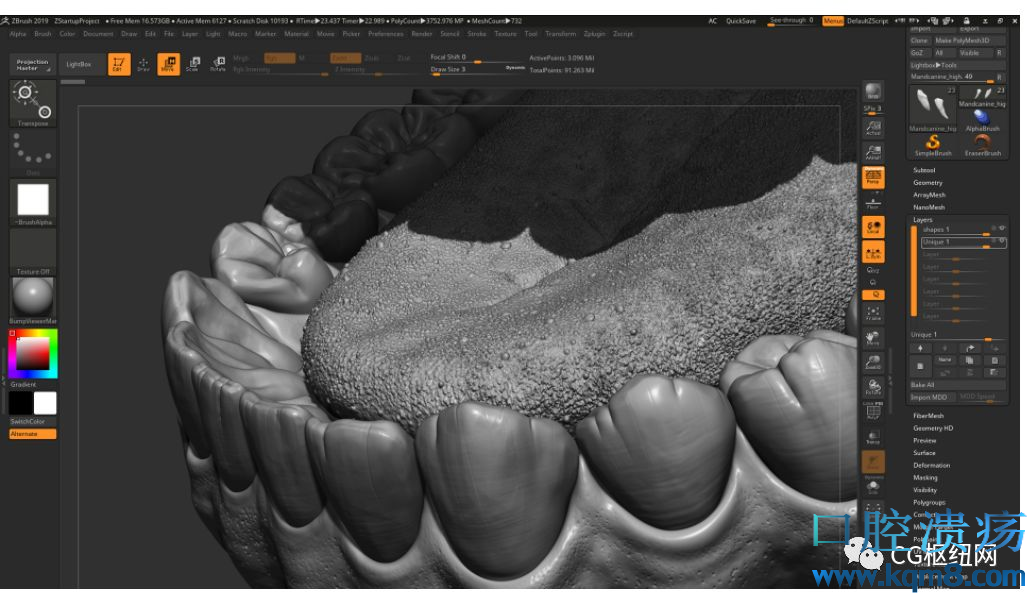Select the black secondary color swatch
This screenshot has height=601, width=1032.
(x=20, y=403)
